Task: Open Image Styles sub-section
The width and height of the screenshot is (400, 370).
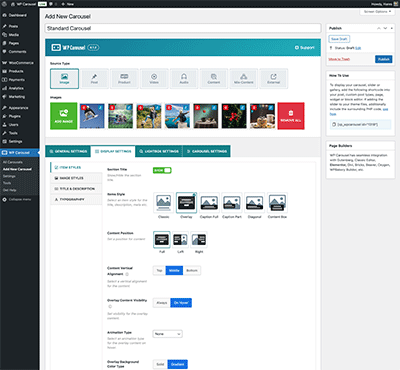Action: 76,178
